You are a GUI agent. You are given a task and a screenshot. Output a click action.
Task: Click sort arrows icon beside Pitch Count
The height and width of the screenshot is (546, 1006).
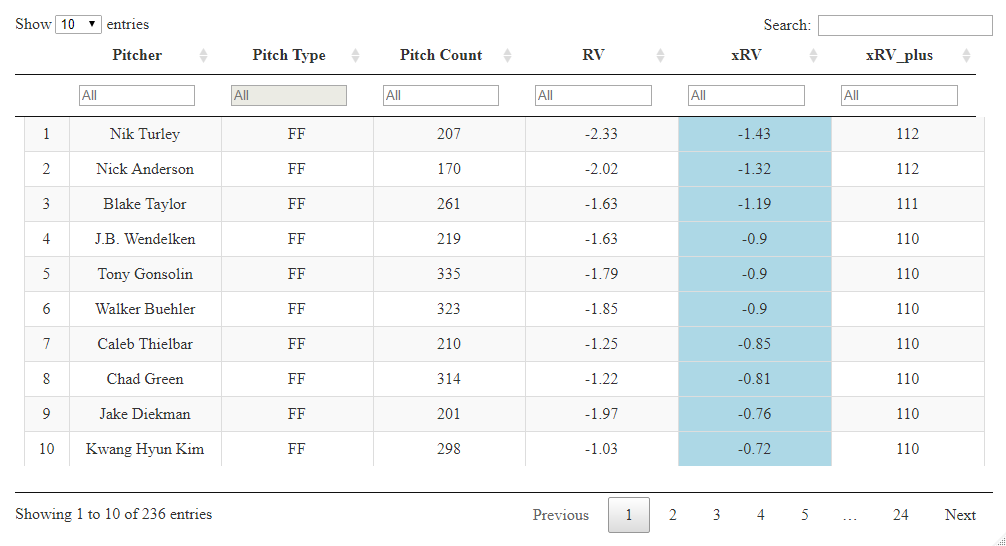pos(507,56)
